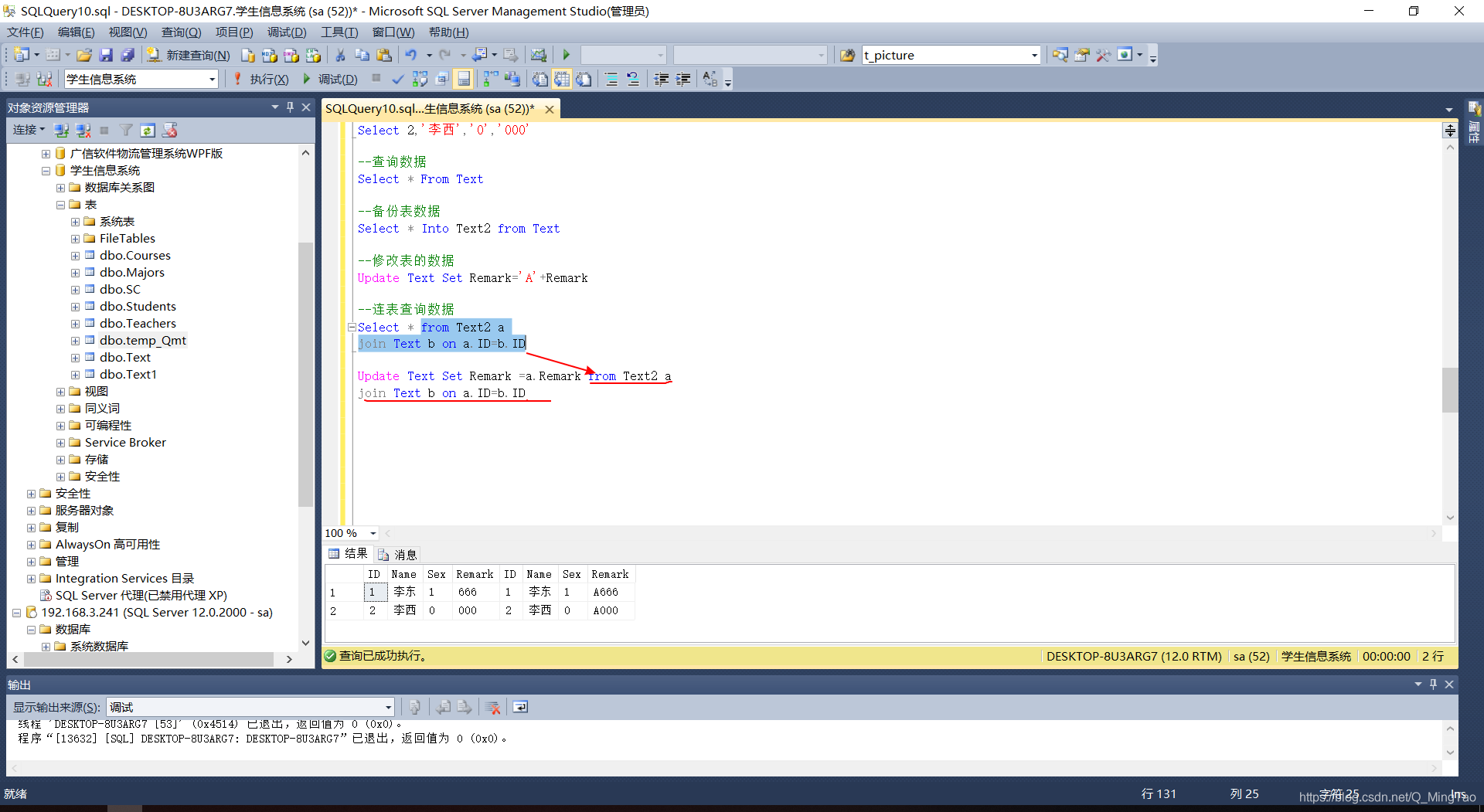This screenshot has height=812, width=1484.
Task: Toggle Include Actual Execution Plan
Action: [x=491, y=79]
